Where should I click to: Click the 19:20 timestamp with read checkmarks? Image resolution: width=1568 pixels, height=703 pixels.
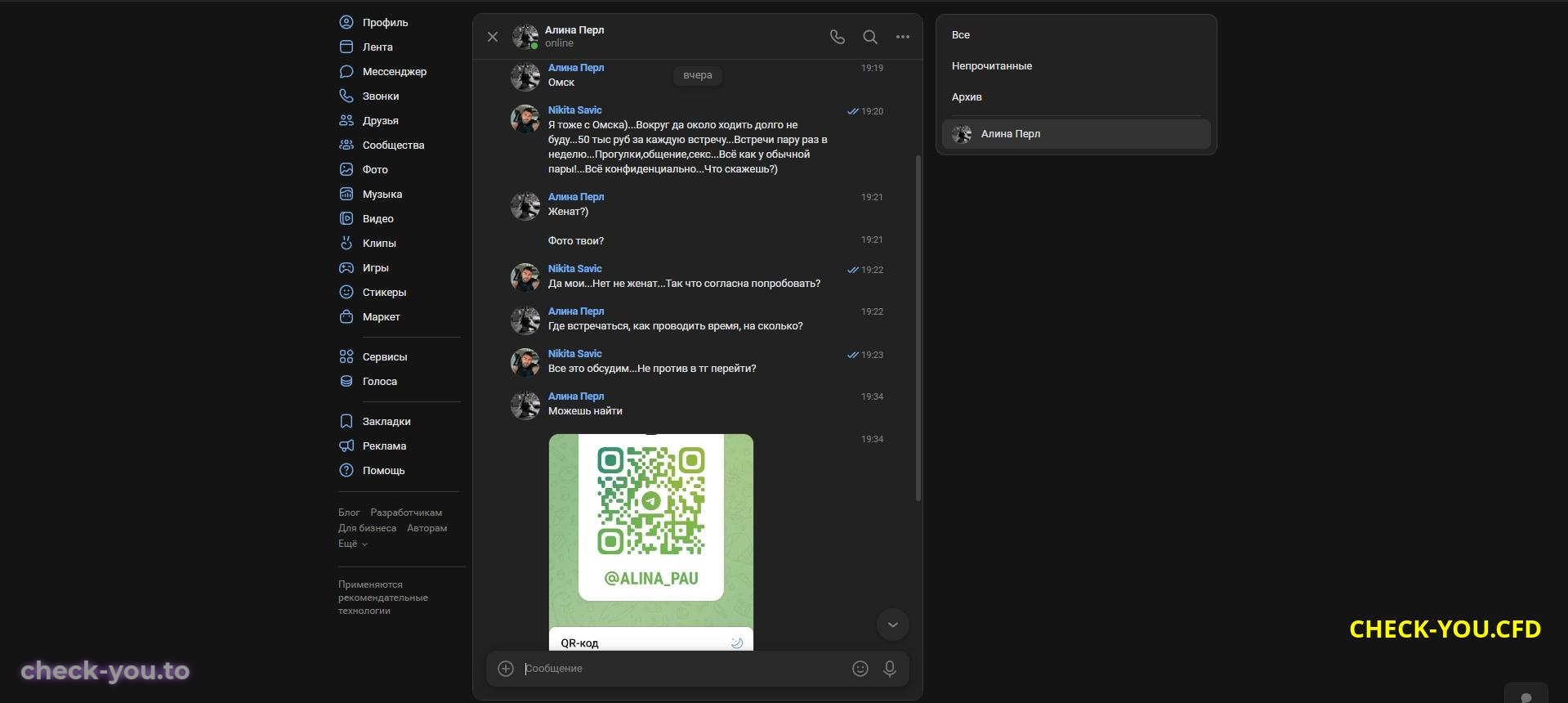(865, 111)
